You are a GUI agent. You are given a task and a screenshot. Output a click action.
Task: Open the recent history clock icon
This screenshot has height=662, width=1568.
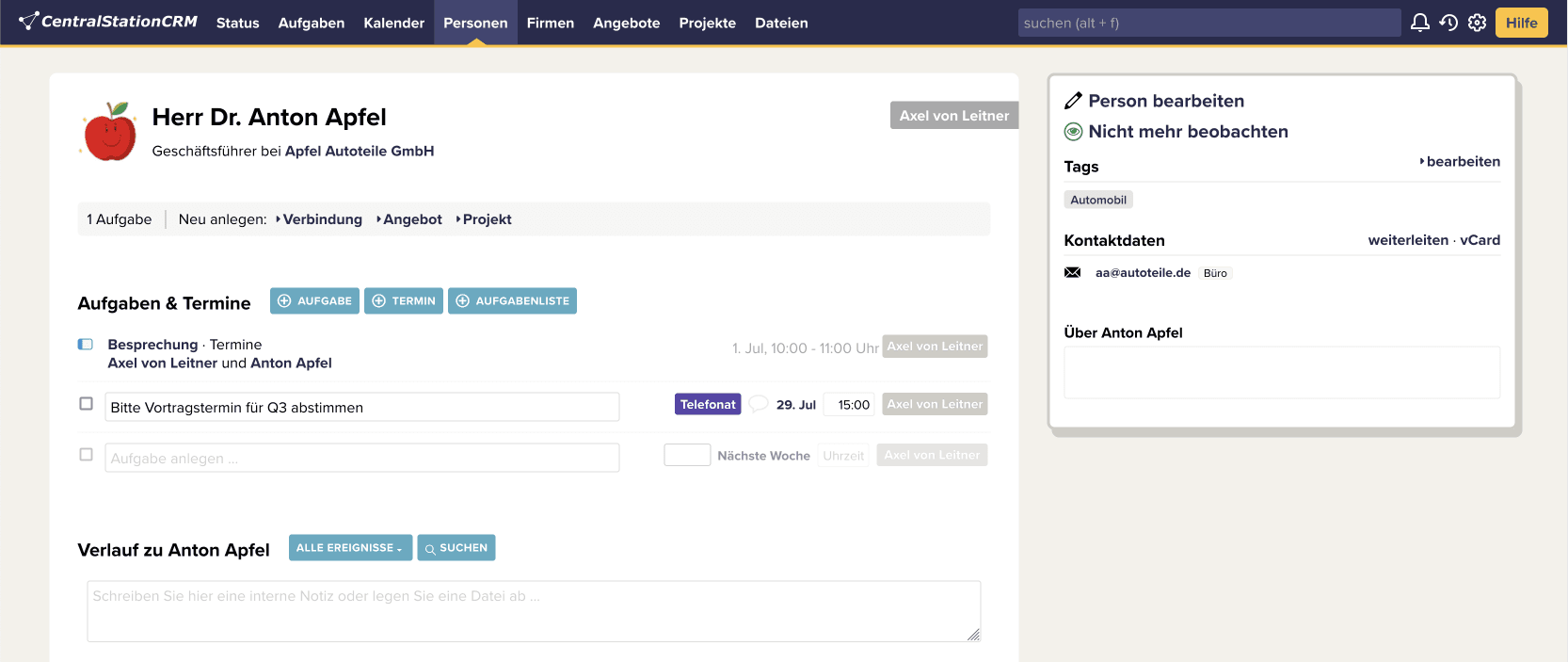(1448, 23)
